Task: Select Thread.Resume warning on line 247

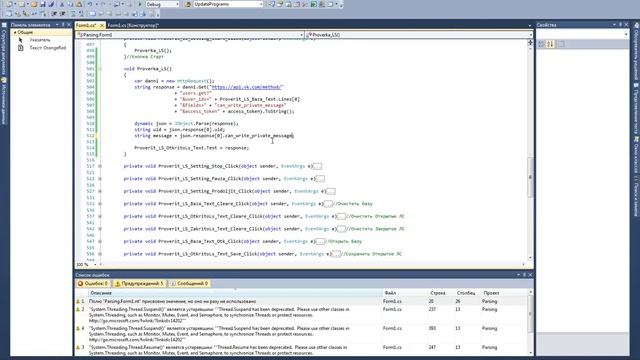Action: pyautogui.click(x=301, y=350)
